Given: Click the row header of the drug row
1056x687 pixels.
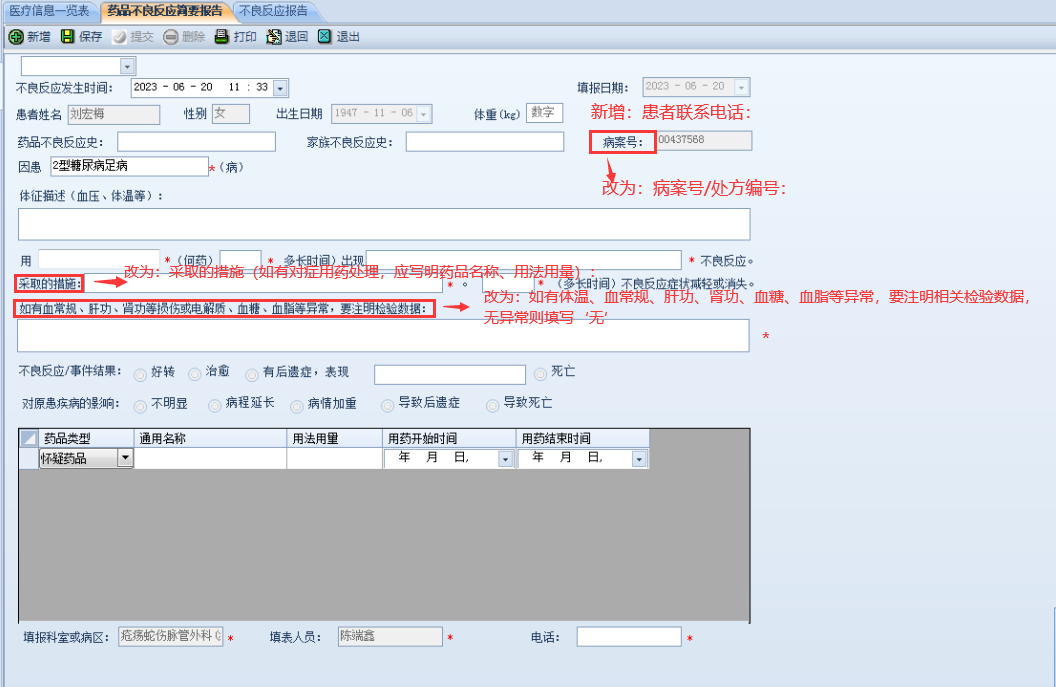Looking at the screenshot, I should [28, 458].
